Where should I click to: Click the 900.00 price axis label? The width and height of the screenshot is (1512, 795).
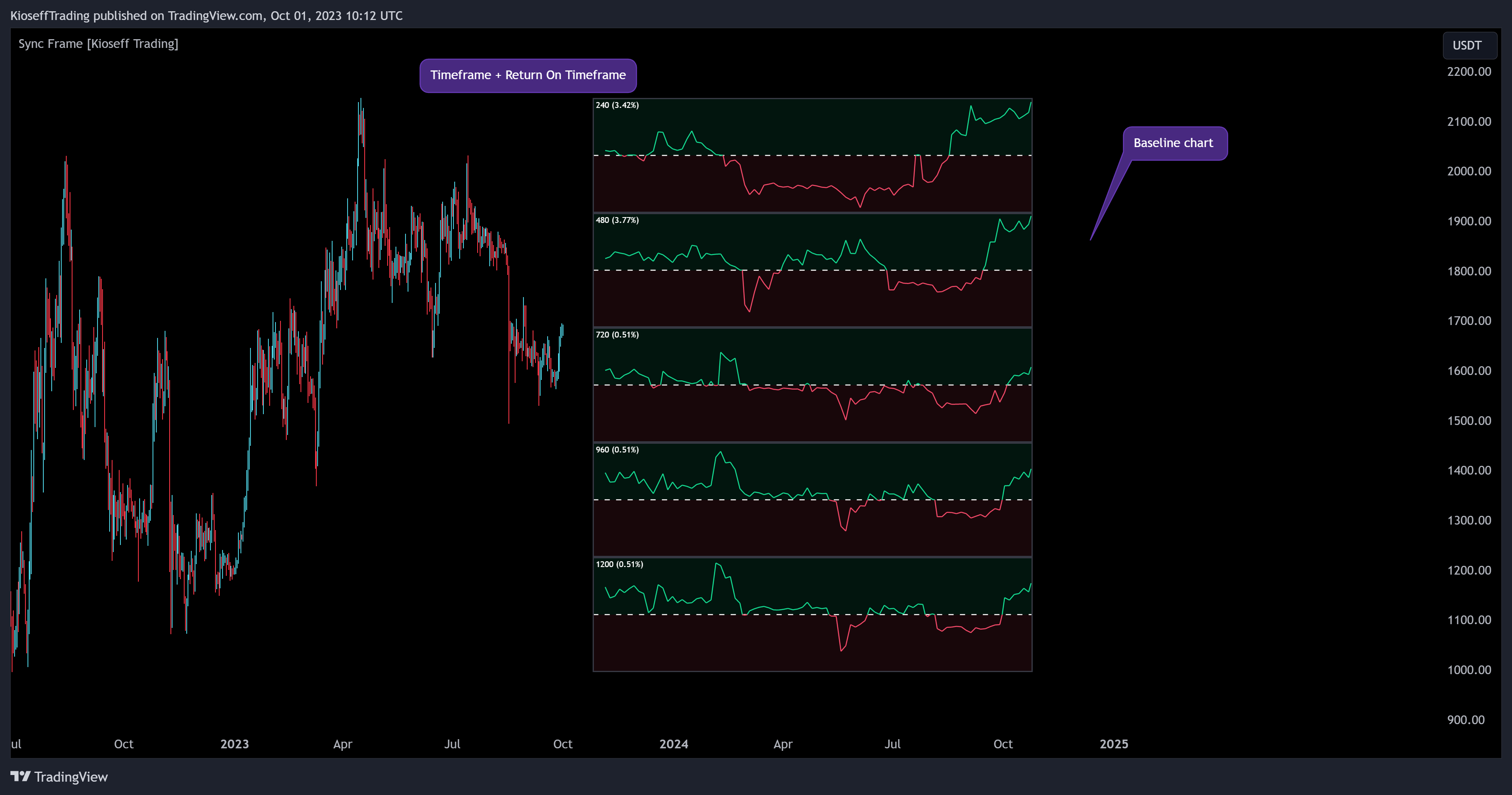point(1466,720)
